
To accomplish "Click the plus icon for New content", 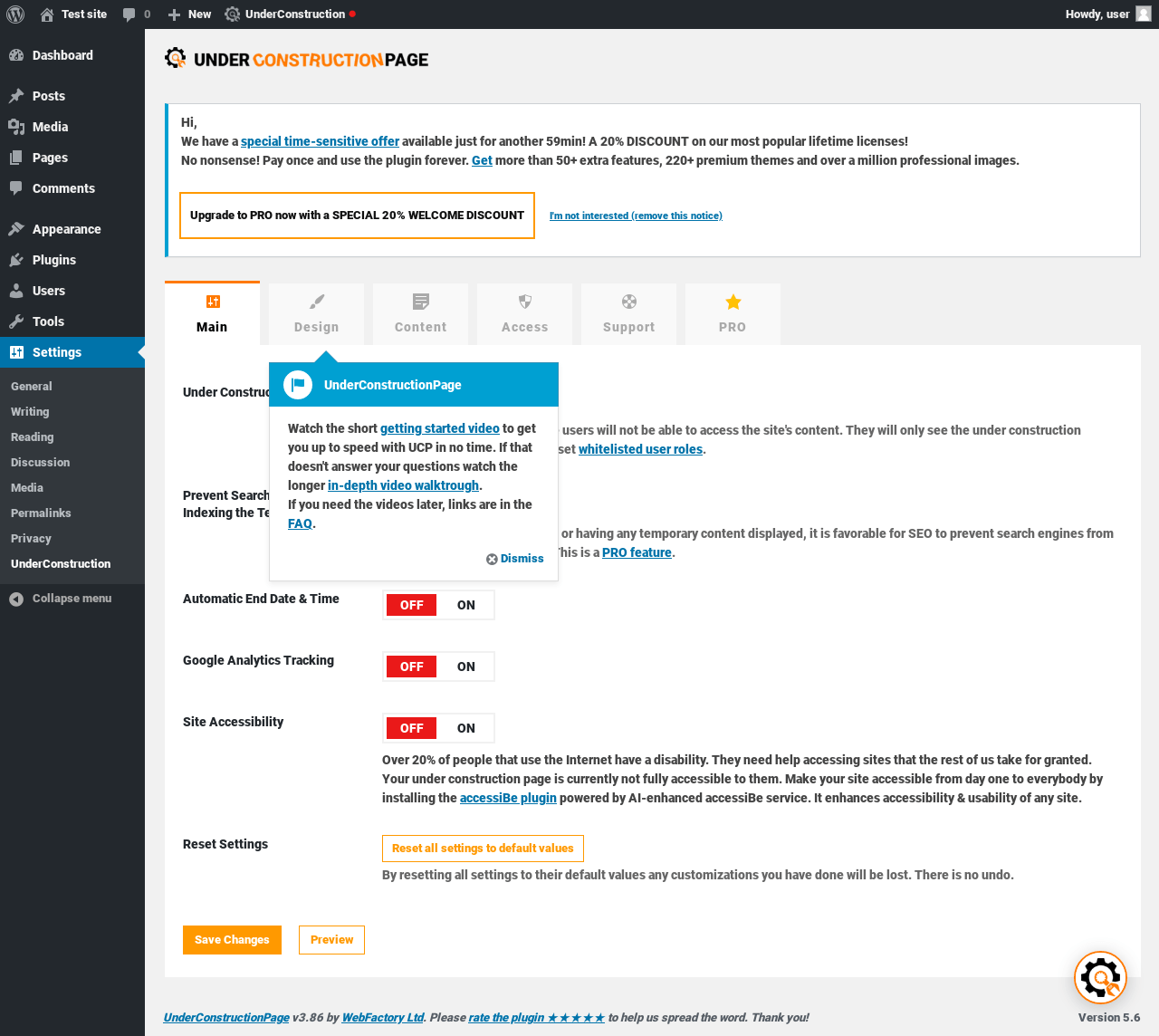I will [175, 14].
